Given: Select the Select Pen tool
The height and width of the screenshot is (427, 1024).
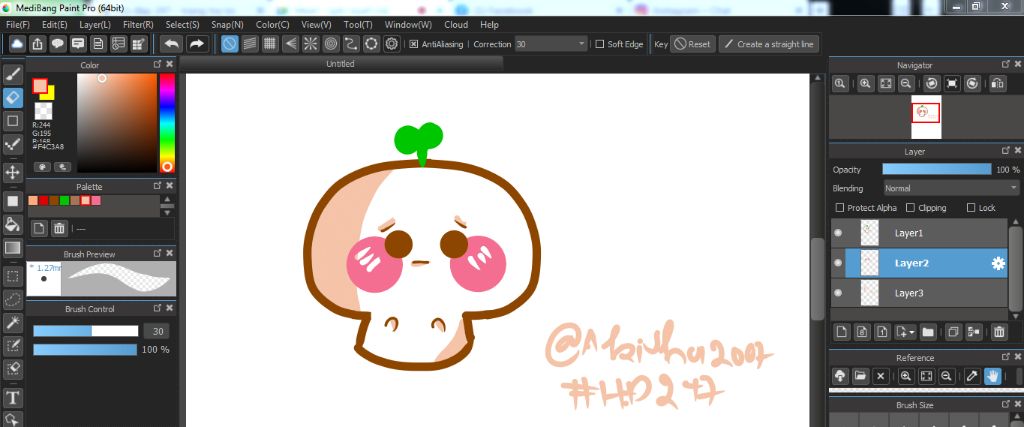Looking at the screenshot, I should pos(13,345).
